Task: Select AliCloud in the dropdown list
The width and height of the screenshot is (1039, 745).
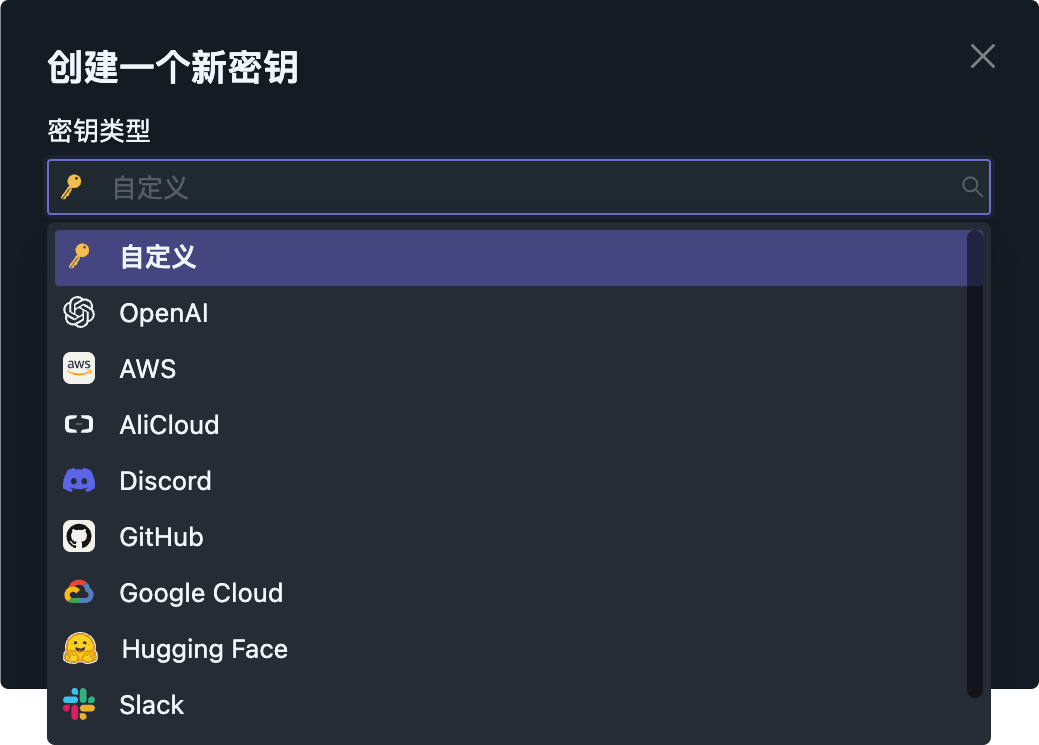Action: click(169, 426)
